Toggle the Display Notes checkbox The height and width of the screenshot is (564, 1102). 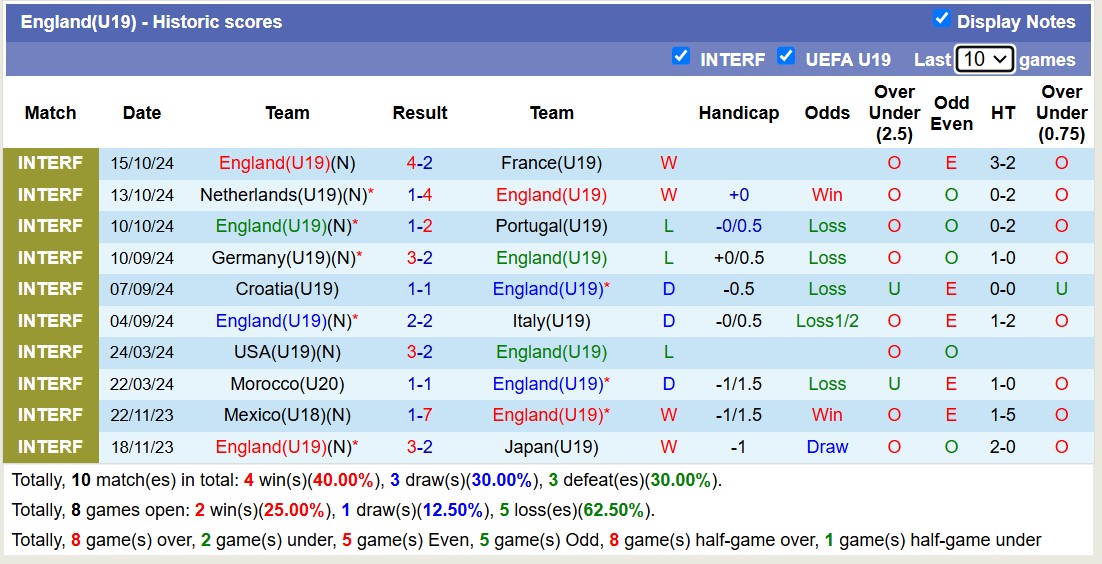(x=941, y=19)
